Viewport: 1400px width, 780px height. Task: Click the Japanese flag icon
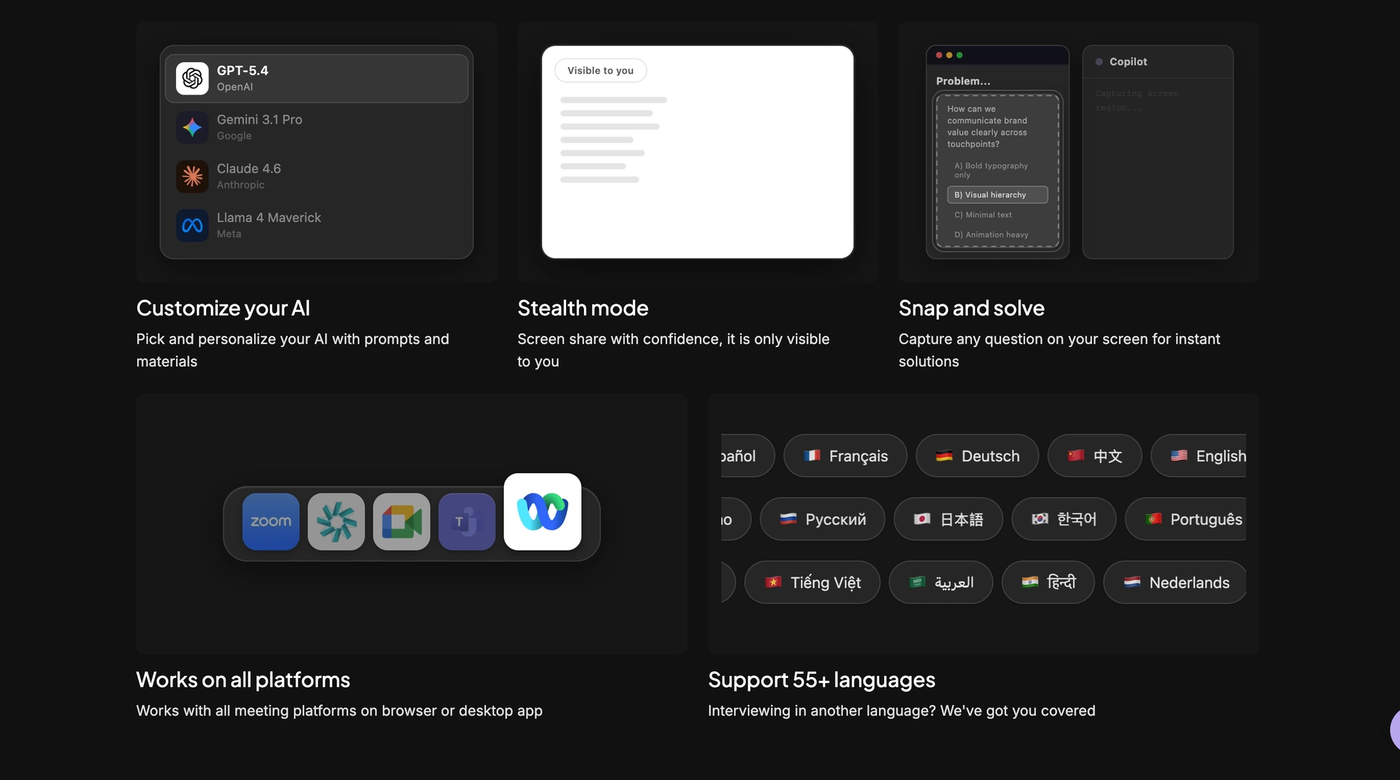coord(922,519)
